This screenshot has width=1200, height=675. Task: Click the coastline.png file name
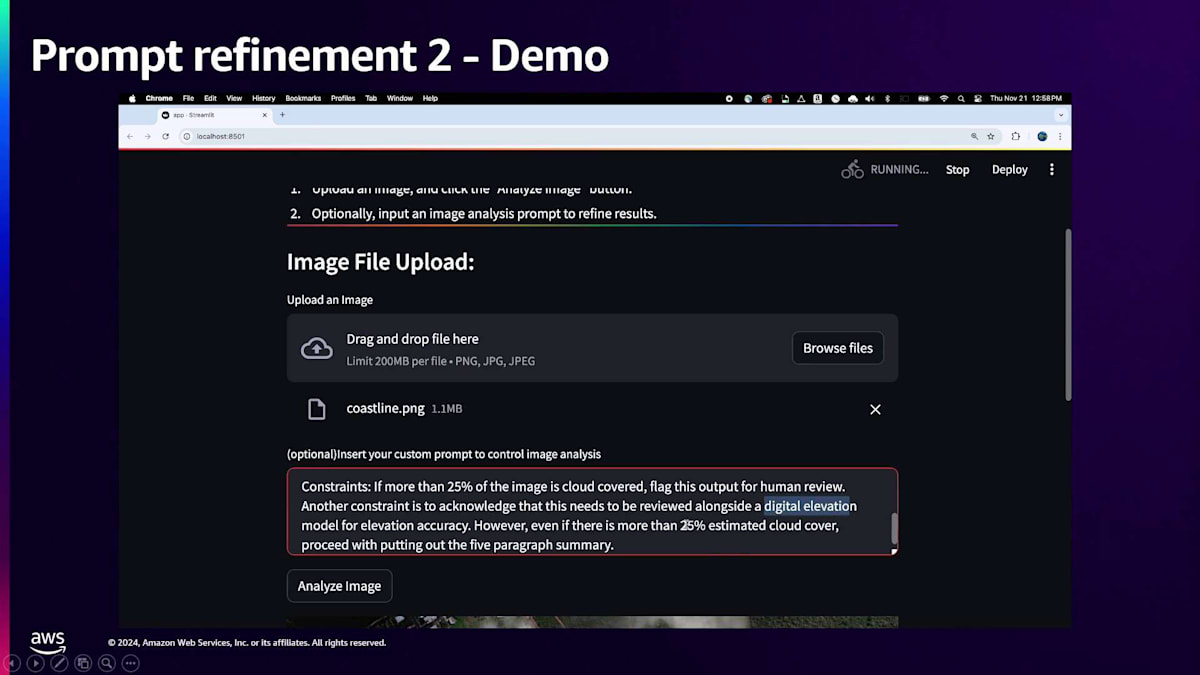tap(385, 408)
